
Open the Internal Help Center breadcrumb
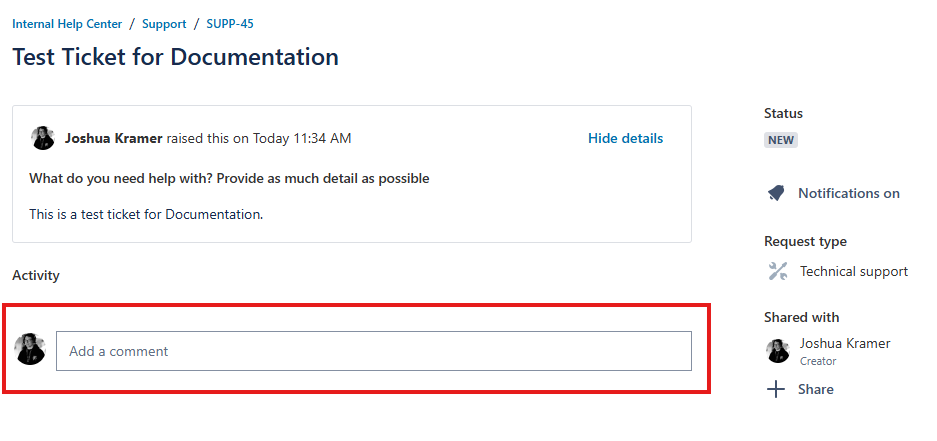point(67,23)
